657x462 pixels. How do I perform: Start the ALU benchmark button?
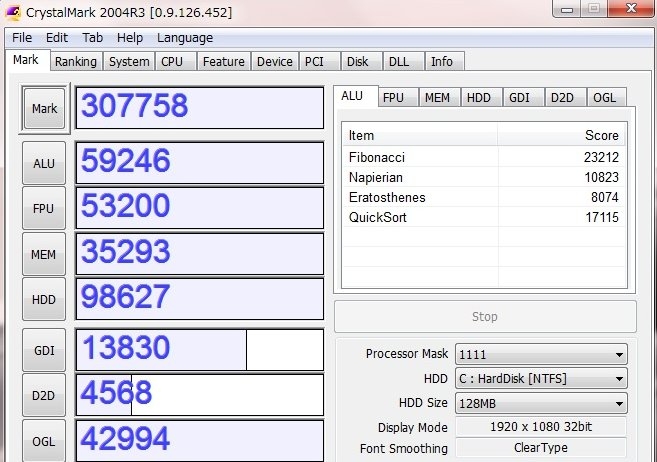(44, 163)
